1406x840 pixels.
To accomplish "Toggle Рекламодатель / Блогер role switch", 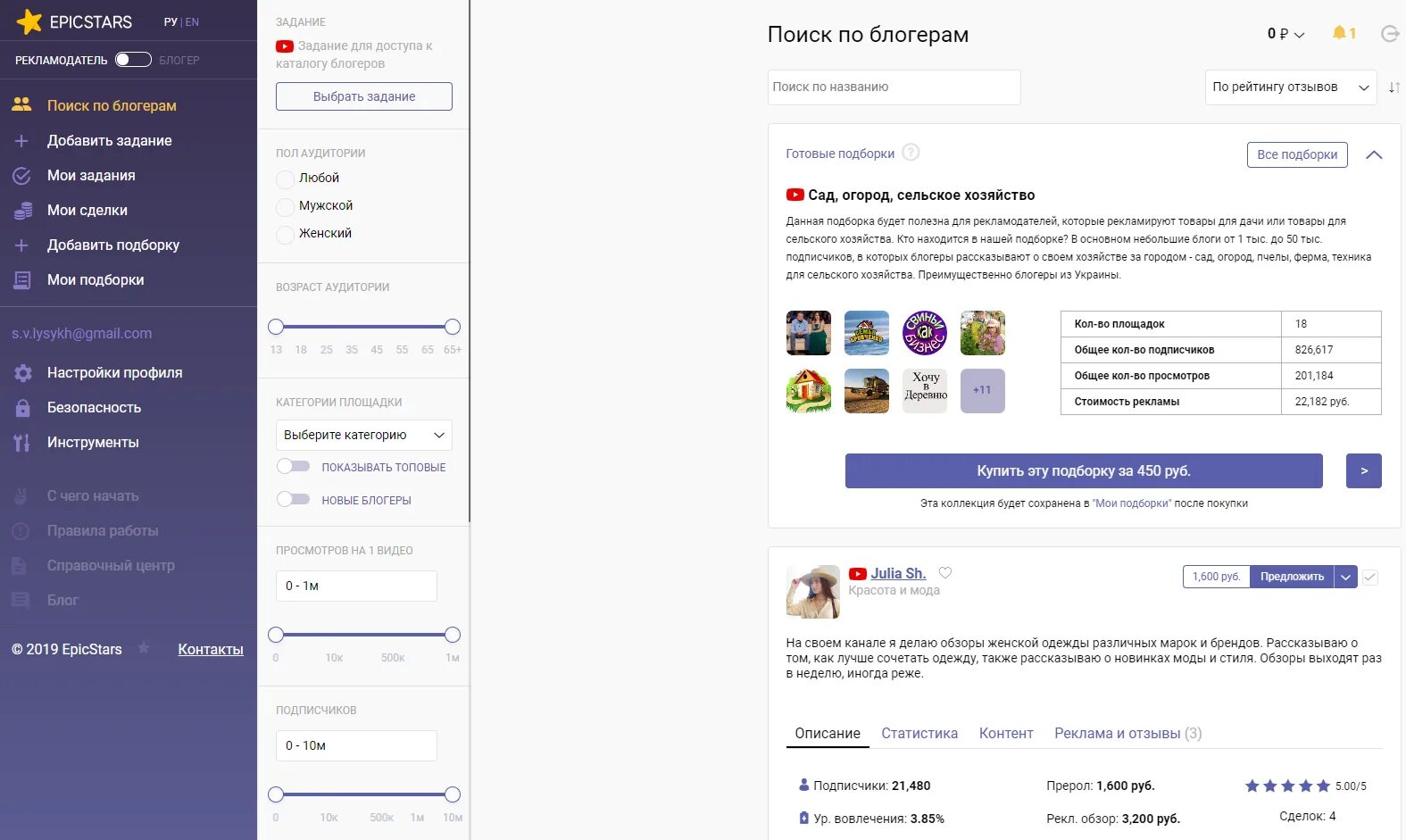I will pos(133,60).
